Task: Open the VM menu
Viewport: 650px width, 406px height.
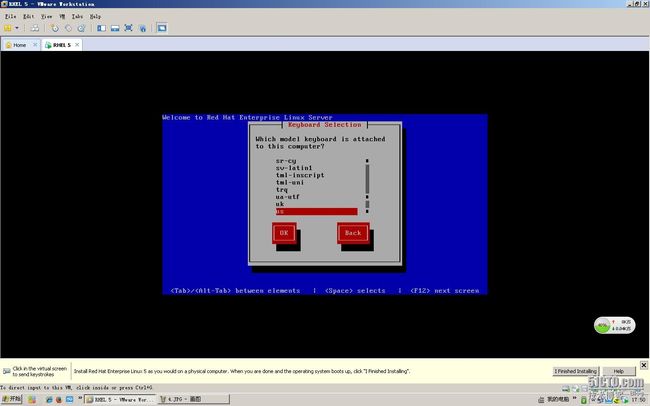Action: (62, 17)
